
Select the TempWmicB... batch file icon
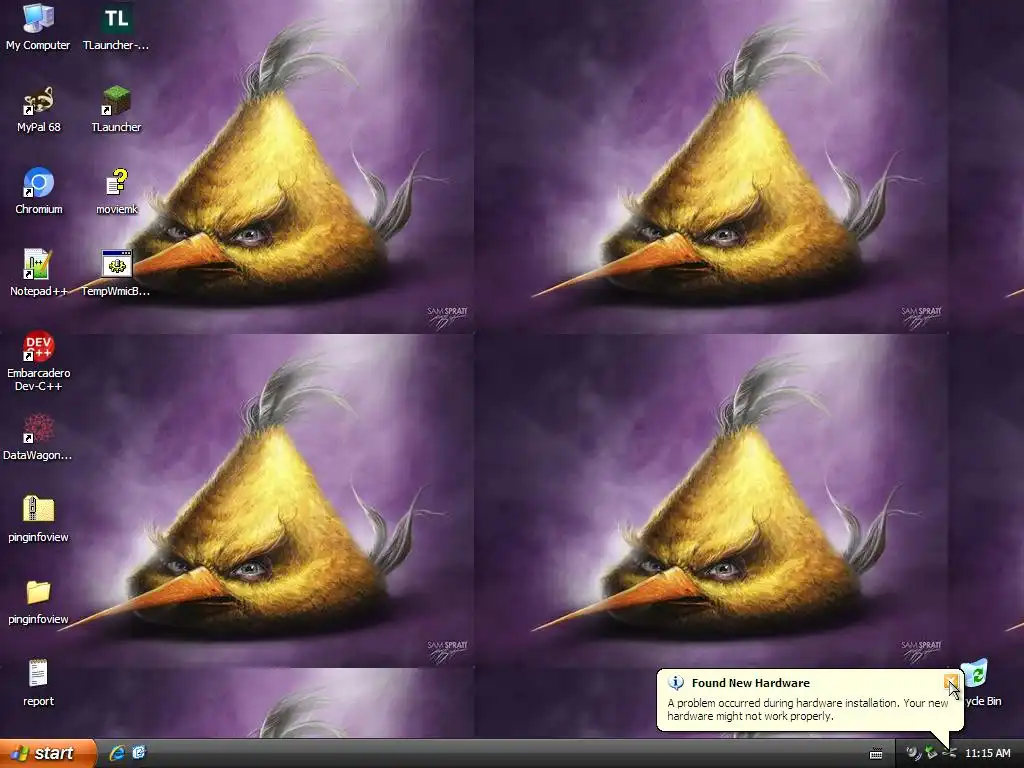click(116, 264)
